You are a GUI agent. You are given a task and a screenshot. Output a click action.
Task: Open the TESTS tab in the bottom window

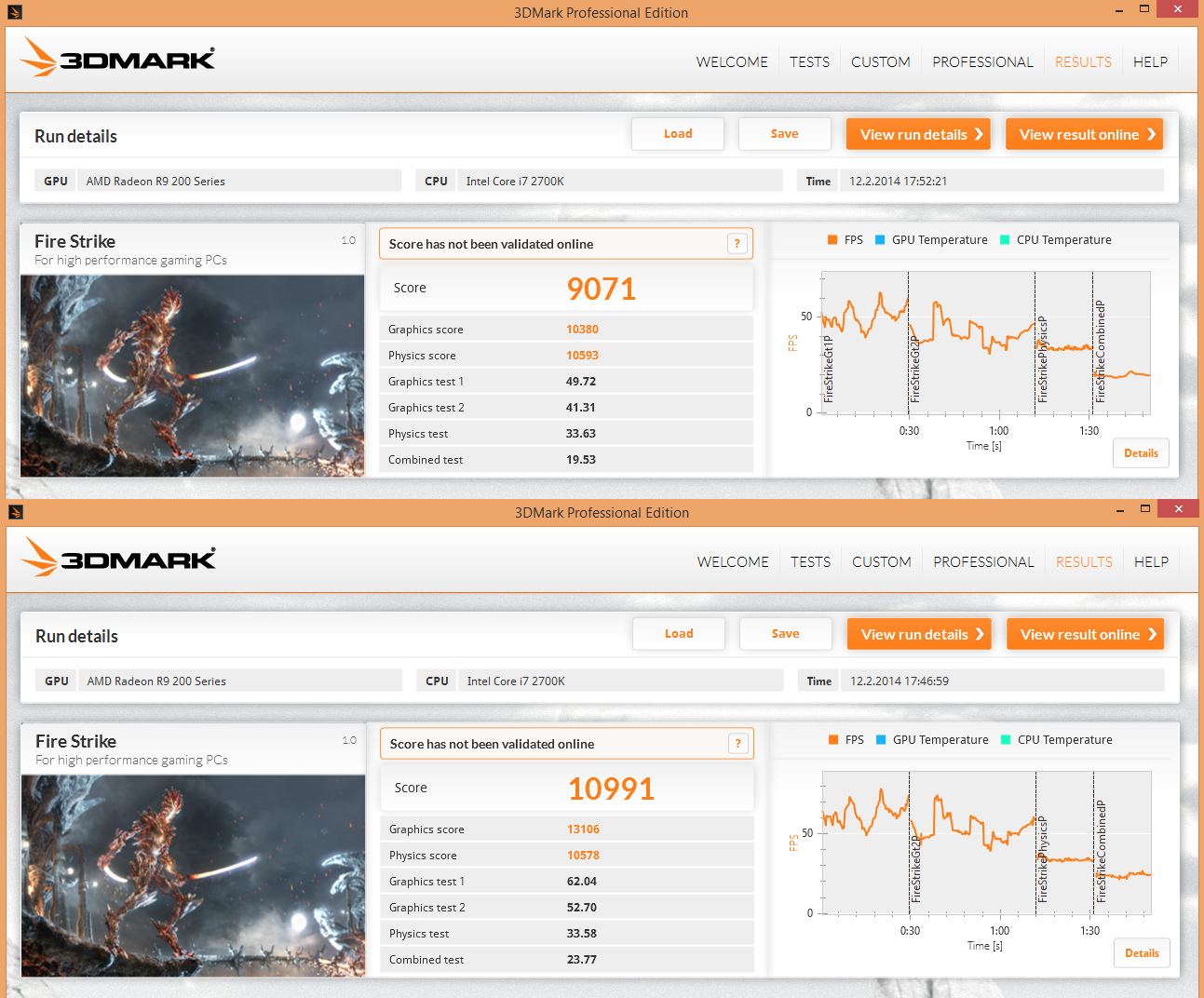pos(810,562)
